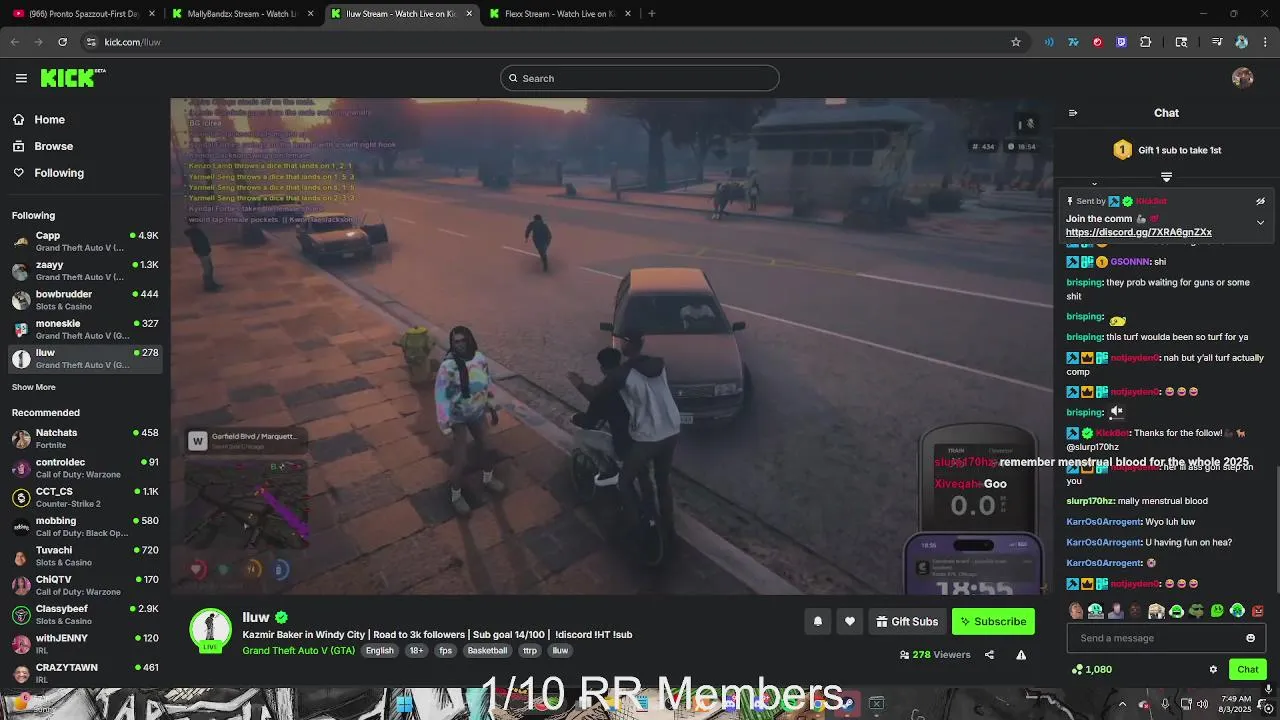Click the Kick logo

tap(72, 78)
